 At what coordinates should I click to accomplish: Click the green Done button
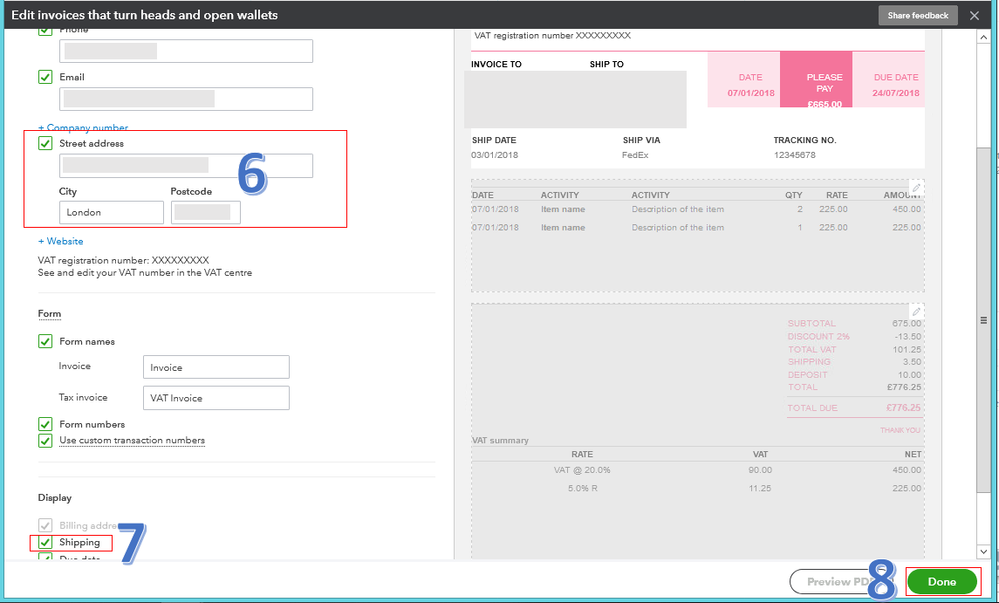coord(942,581)
